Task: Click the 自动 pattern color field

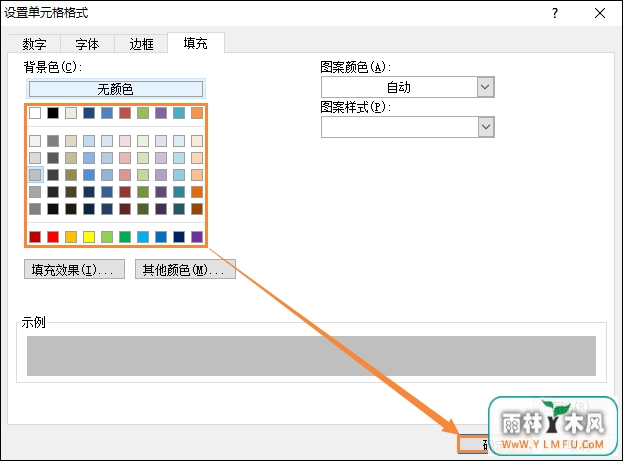Action: pos(399,87)
